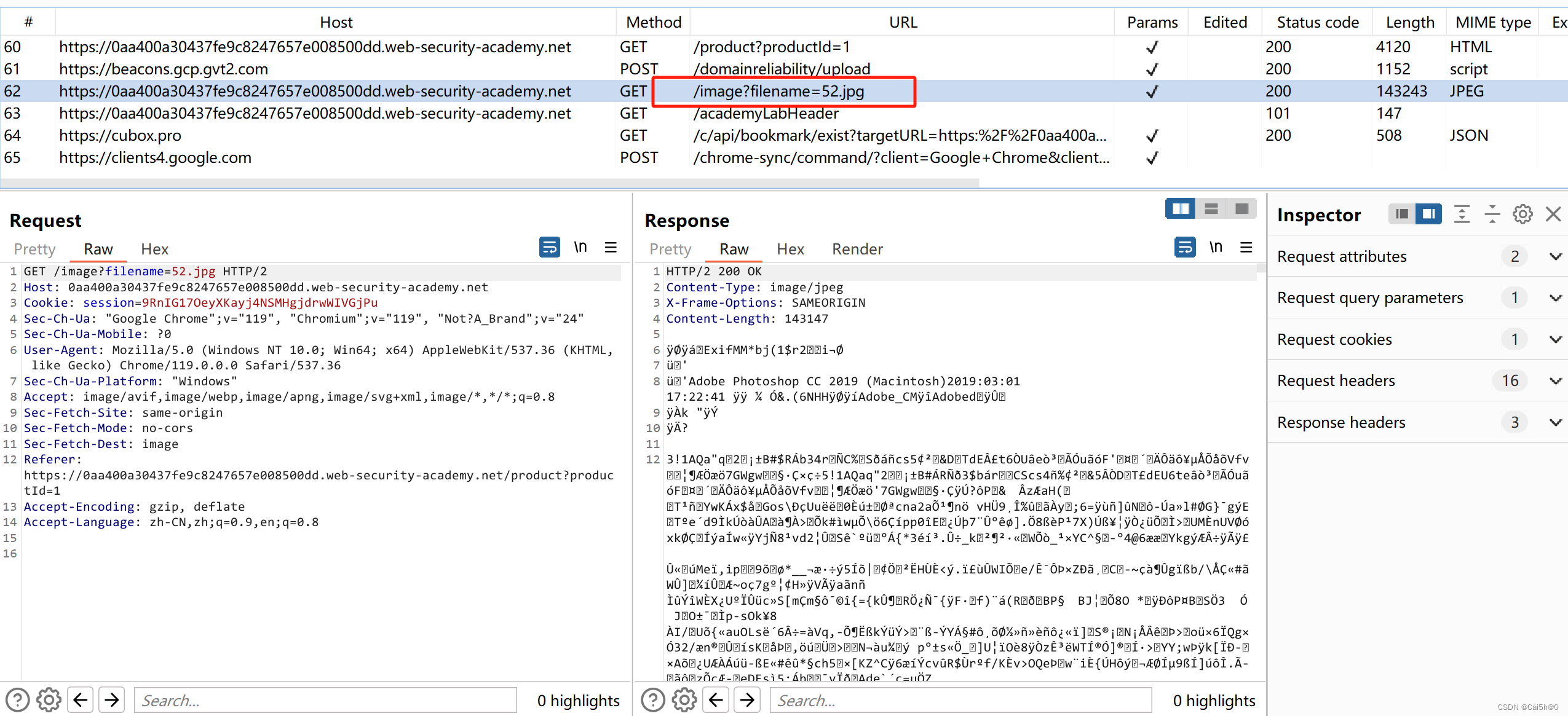
Task: Switch Request view to Hex tab
Action: pos(154,249)
